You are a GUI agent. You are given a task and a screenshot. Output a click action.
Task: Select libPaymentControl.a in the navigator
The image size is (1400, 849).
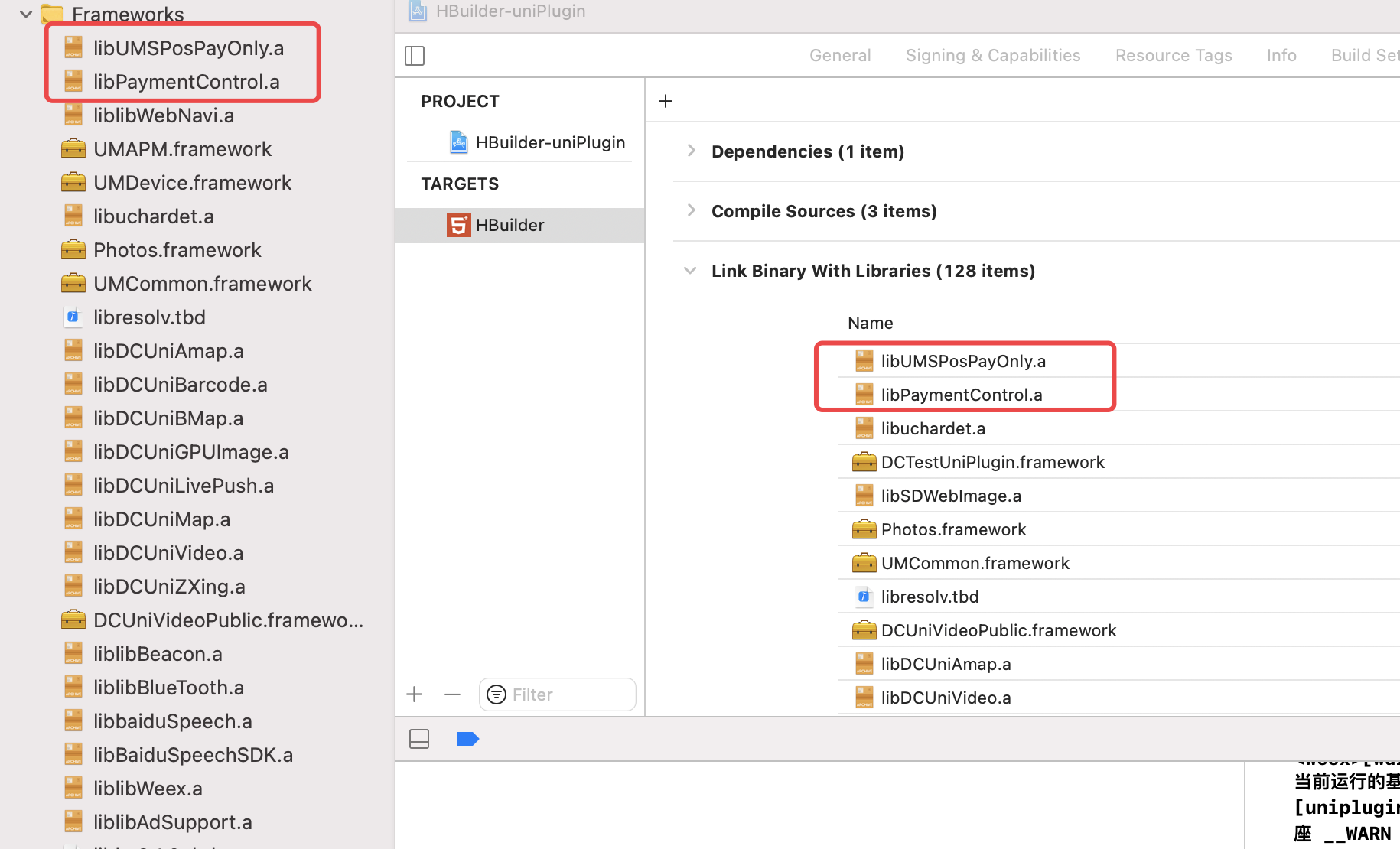coord(187,81)
